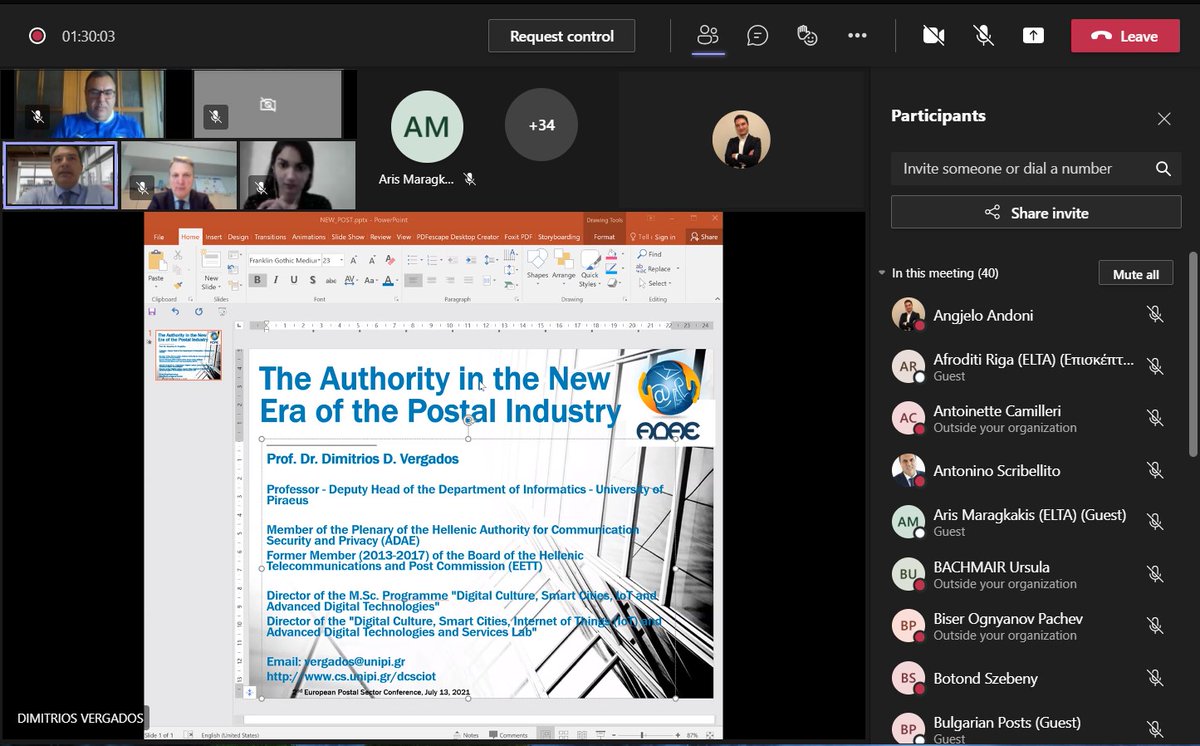Open the Select dropdown in Editing group

point(657,283)
